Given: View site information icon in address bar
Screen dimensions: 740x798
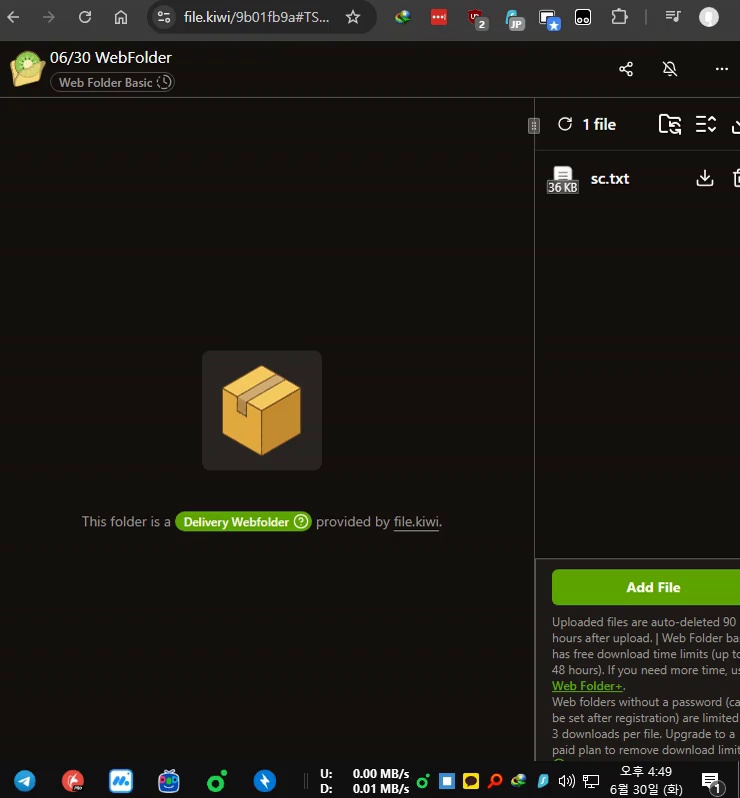Looking at the screenshot, I should [164, 17].
